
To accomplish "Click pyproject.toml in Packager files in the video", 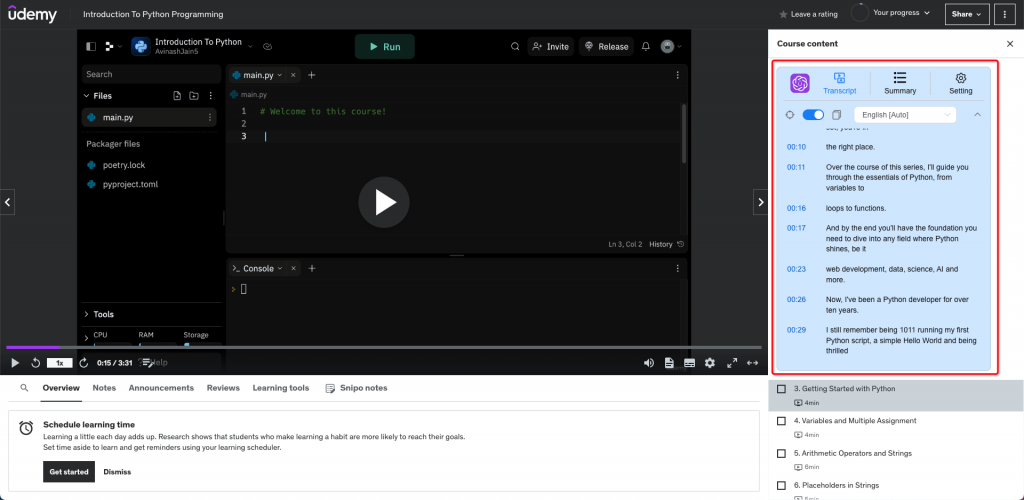I will pyautogui.click(x=130, y=185).
